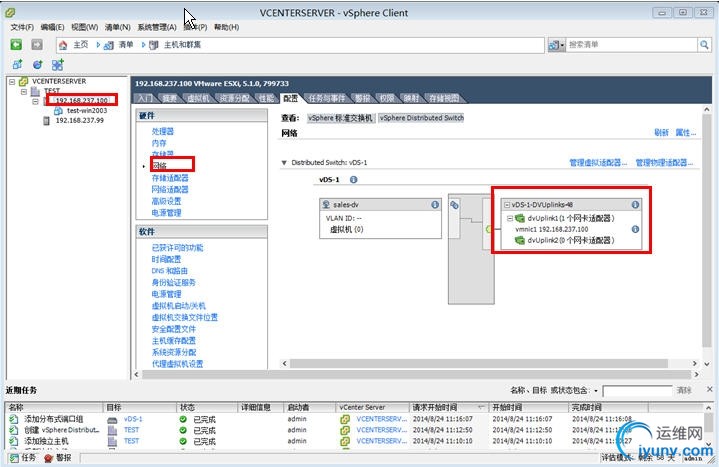Collapse the VCENTERSERVER tree node
The image size is (719, 467).
point(12,82)
